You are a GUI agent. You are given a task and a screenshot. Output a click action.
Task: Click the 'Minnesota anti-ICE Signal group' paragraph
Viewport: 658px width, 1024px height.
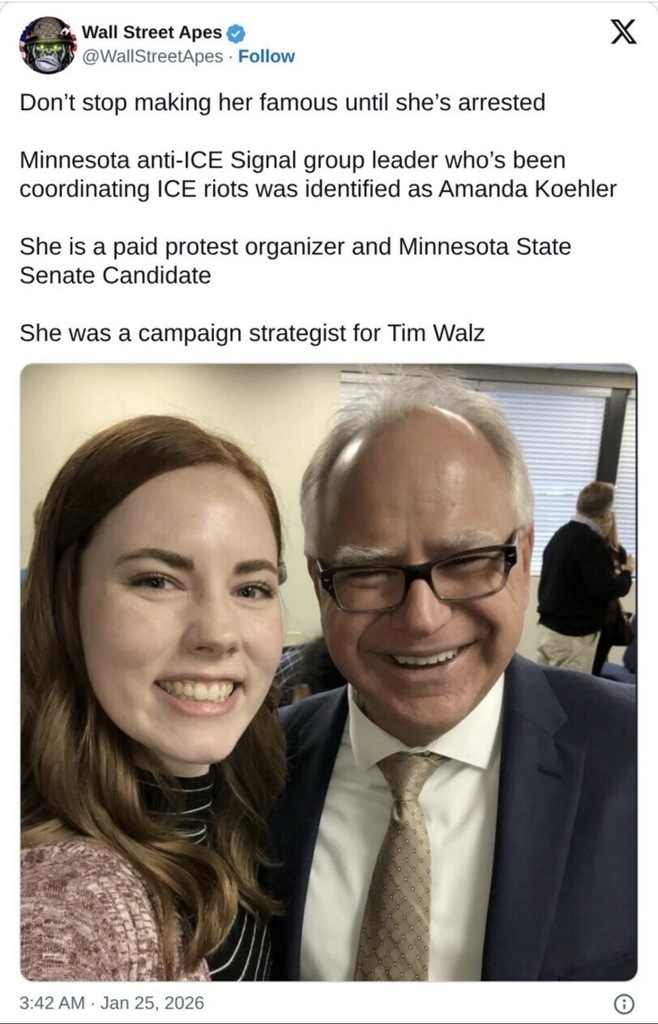pos(318,174)
